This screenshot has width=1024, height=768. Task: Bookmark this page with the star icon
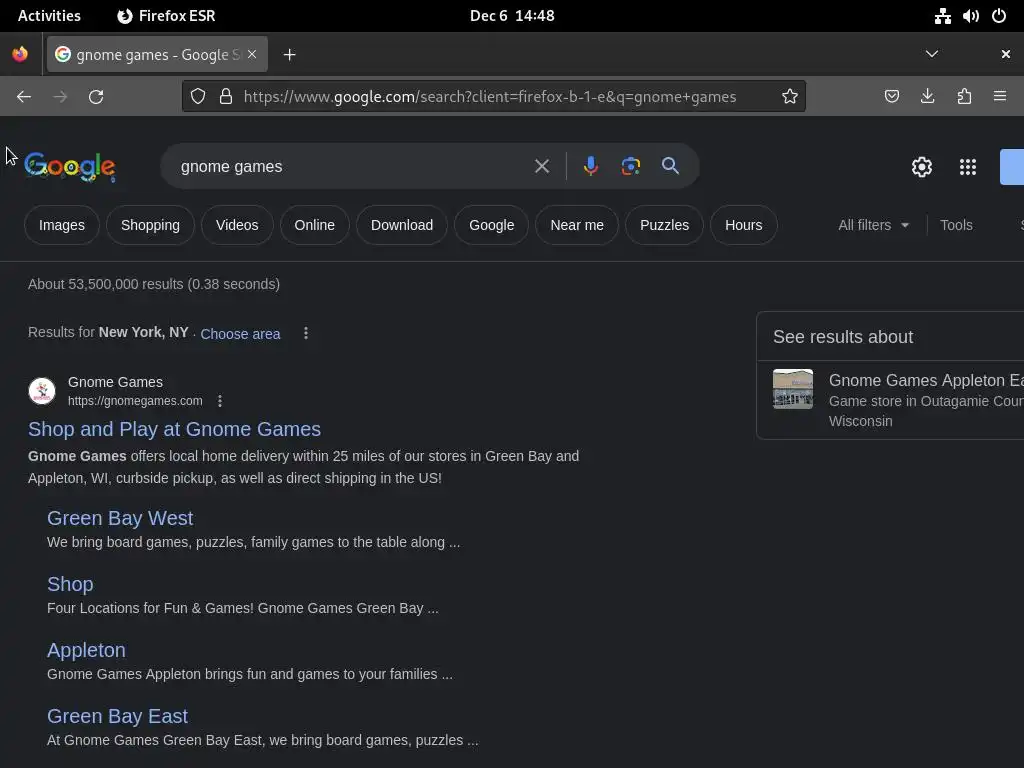[790, 97]
